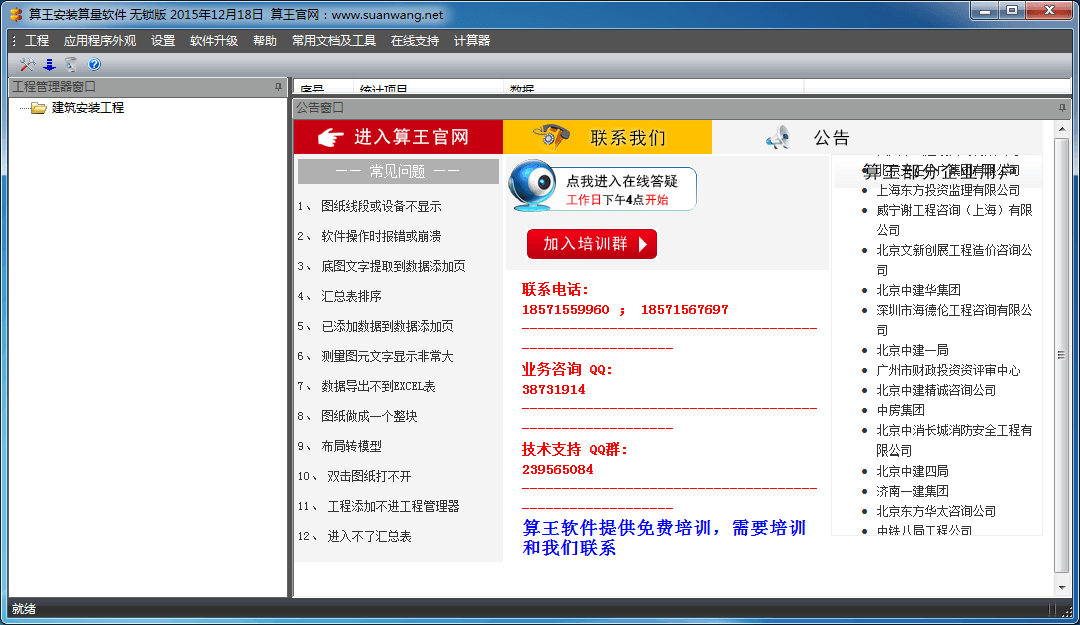Click 北京中建华集团 in user list

coord(918,290)
